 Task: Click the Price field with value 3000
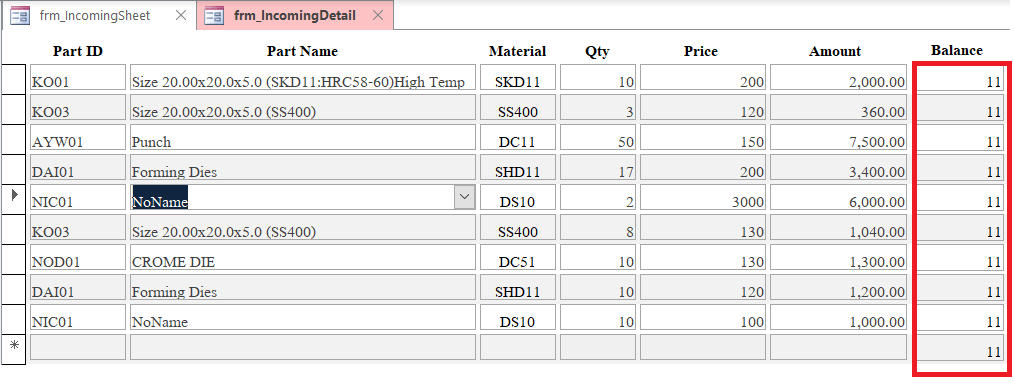(x=703, y=197)
